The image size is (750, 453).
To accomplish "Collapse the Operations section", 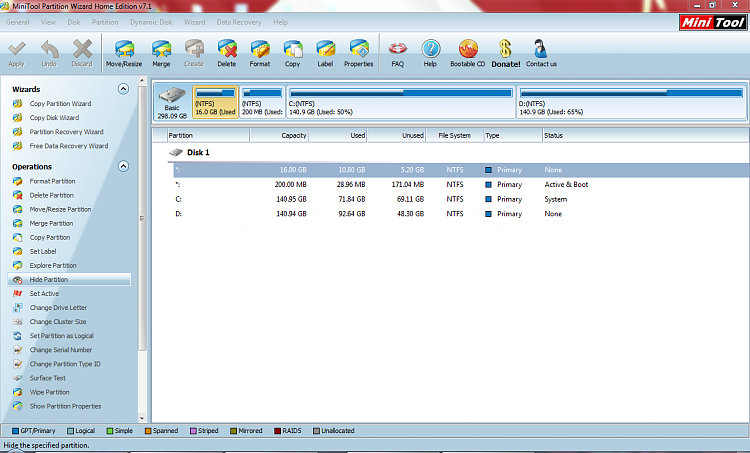I will [123, 166].
